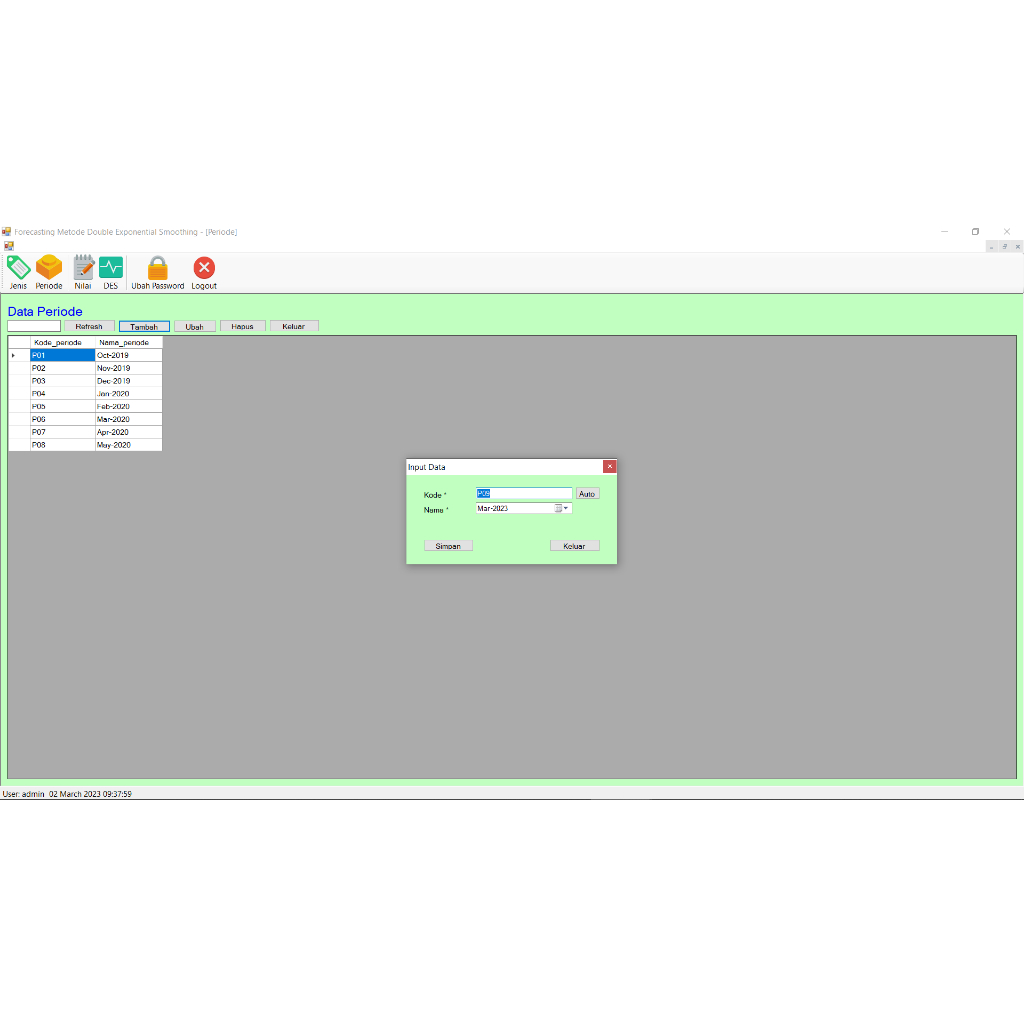Open the DES forecasting icon
The height and width of the screenshot is (1024, 1024).
(111, 272)
